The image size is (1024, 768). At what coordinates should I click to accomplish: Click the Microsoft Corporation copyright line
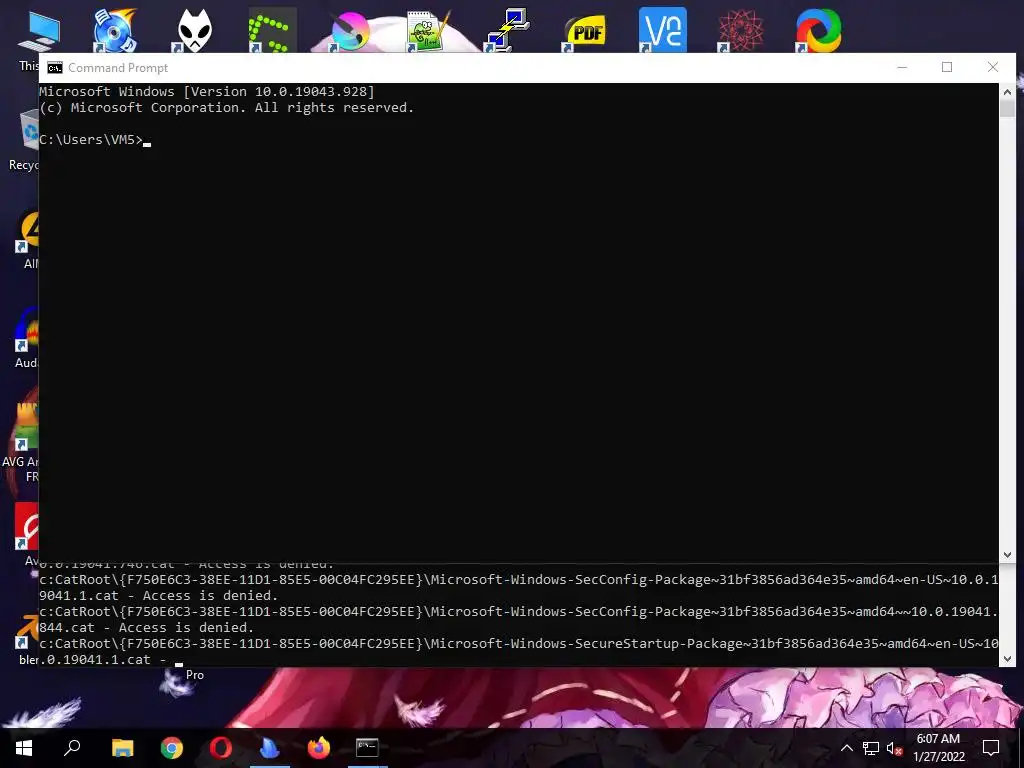[x=227, y=108]
